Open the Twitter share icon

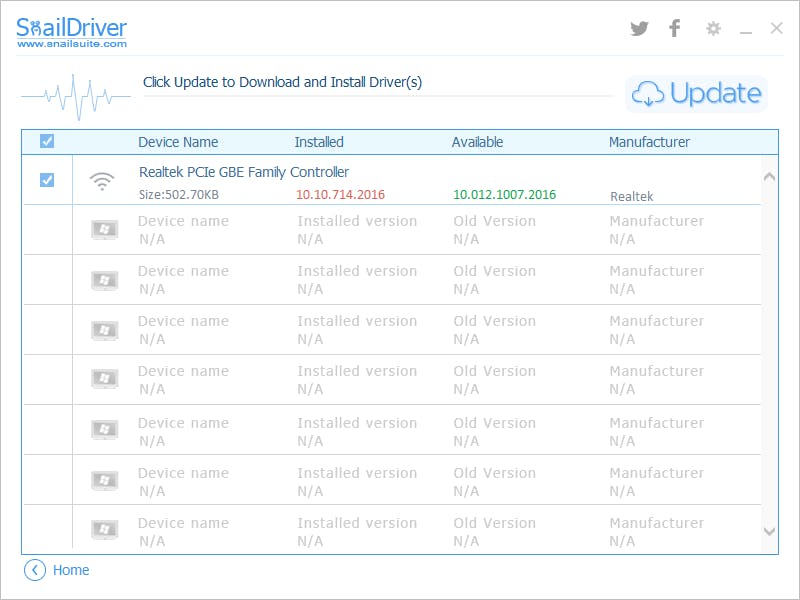639,28
